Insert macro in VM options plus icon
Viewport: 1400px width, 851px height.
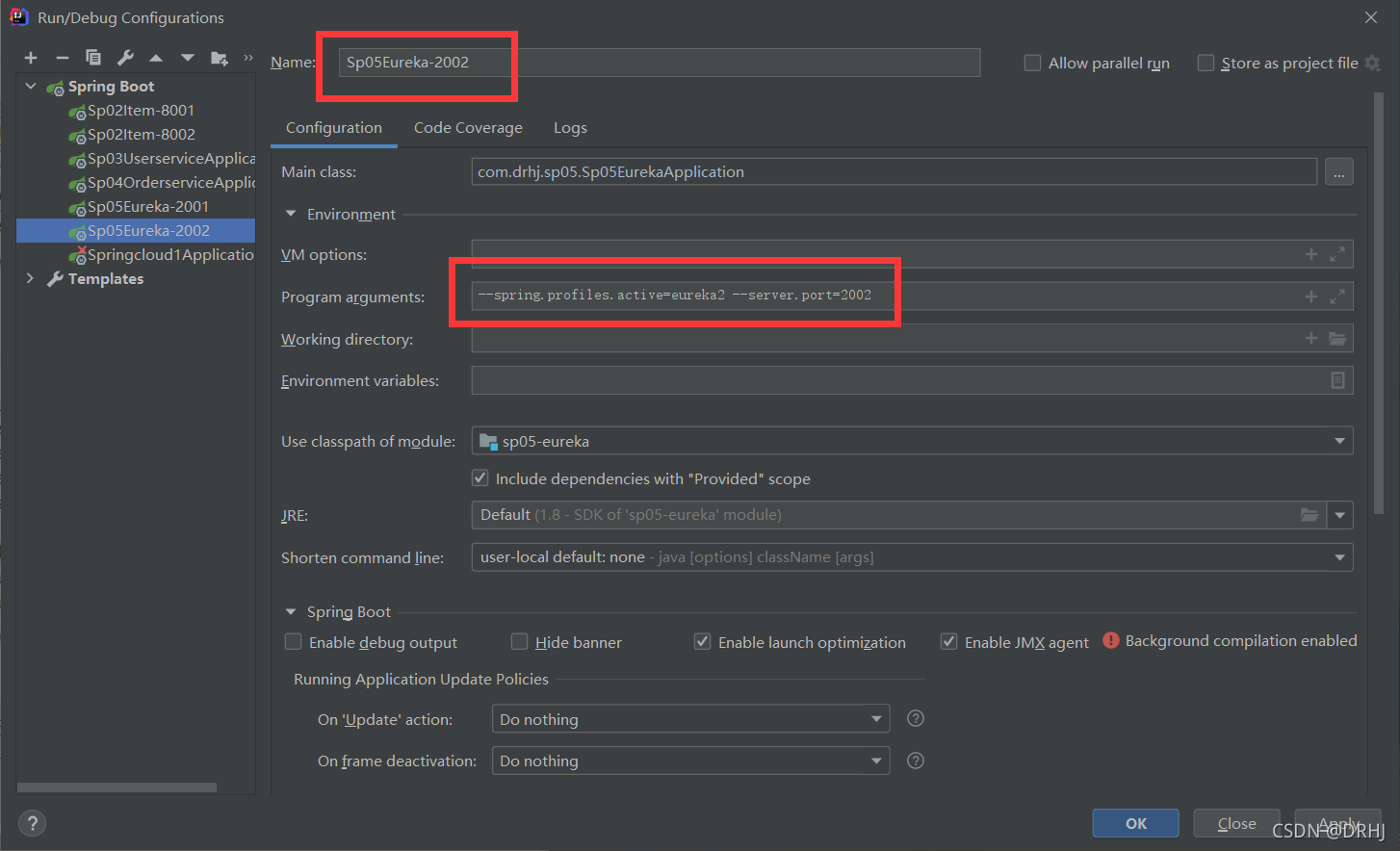click(x=1310, y=254)
